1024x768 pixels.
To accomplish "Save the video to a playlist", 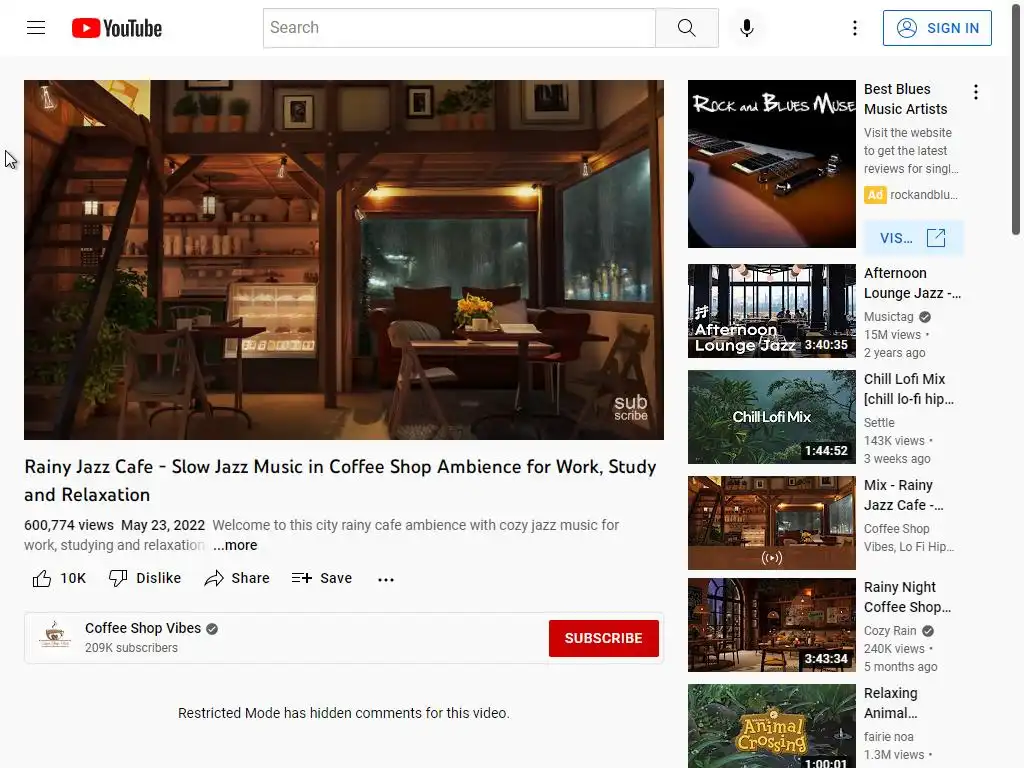I will click(x=322, y=578).
